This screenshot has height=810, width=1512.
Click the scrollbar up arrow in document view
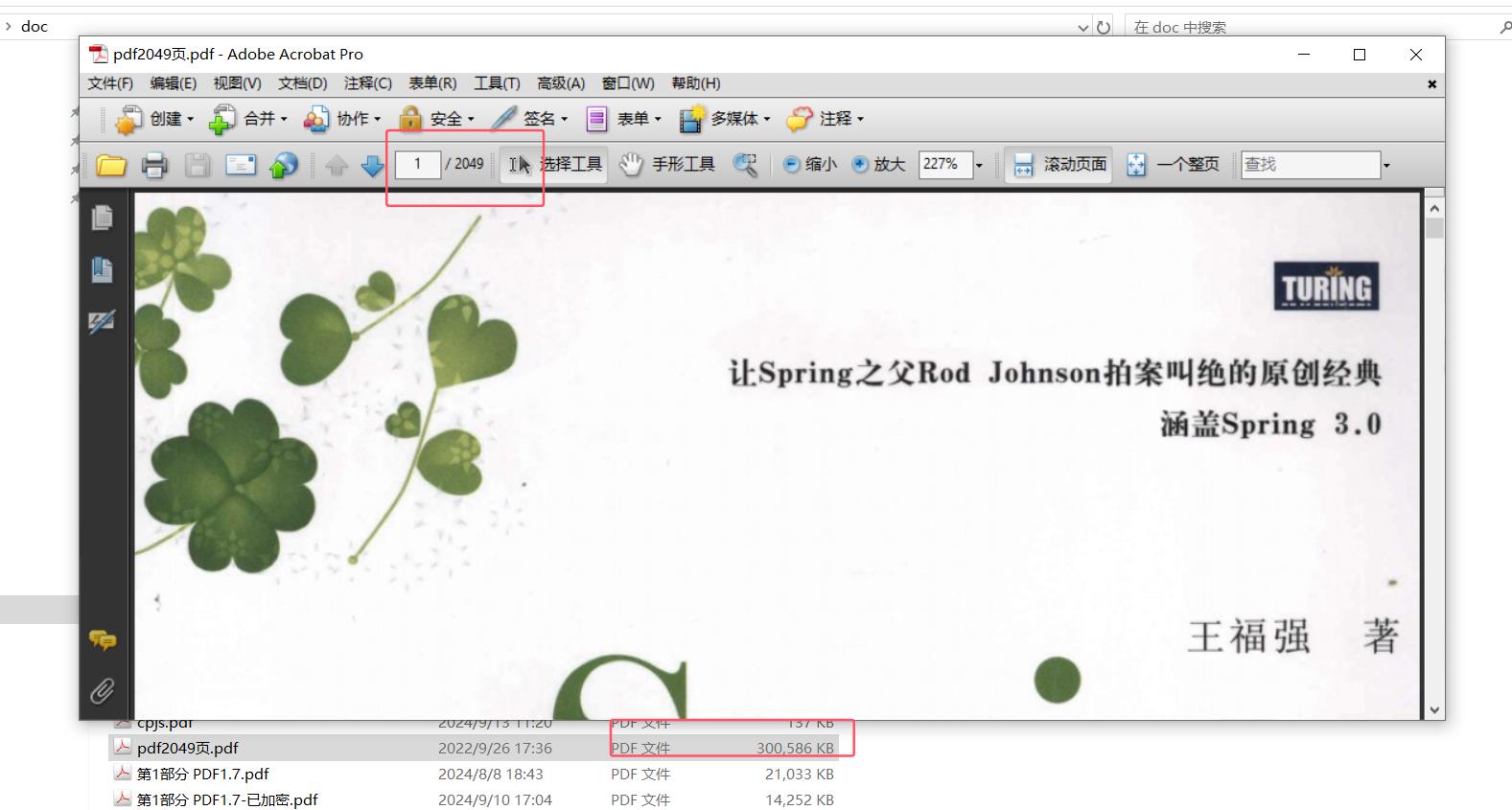(1434, 207)
